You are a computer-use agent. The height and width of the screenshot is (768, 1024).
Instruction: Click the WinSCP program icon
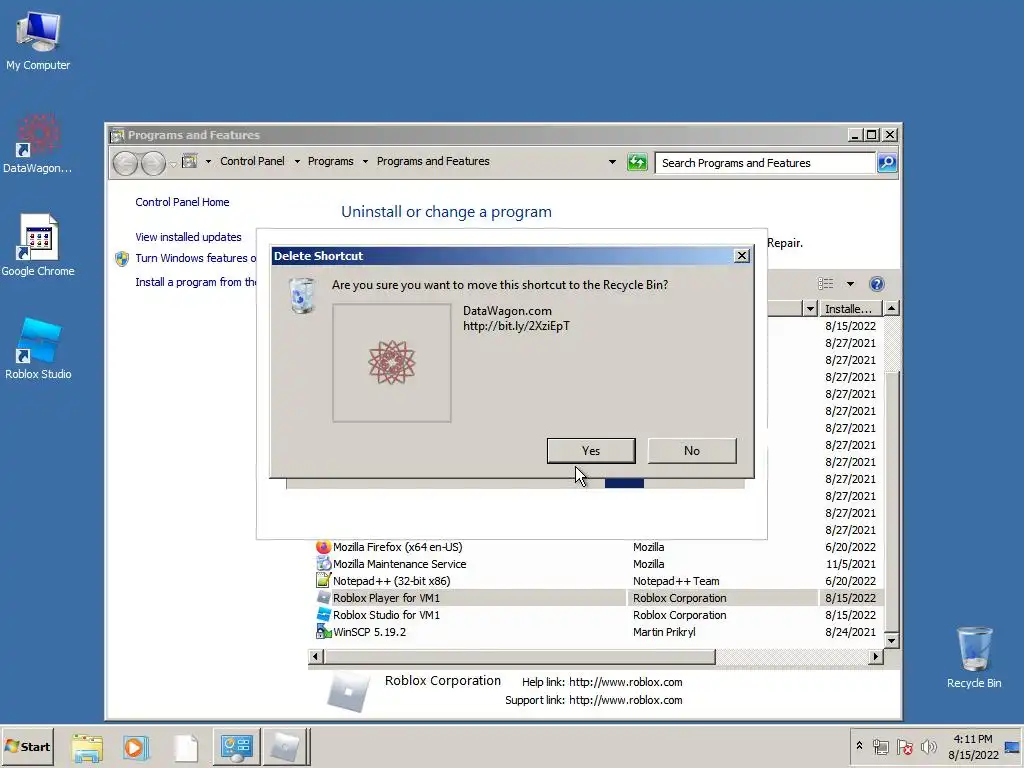click(323, 632)
